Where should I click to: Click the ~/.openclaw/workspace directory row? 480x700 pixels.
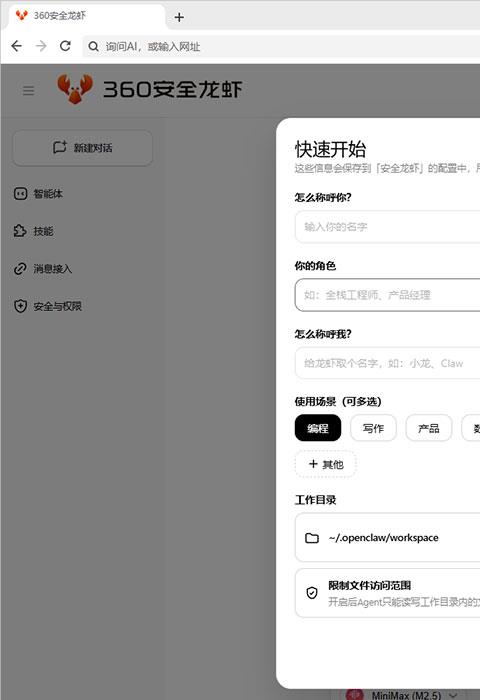coord(387,538)
